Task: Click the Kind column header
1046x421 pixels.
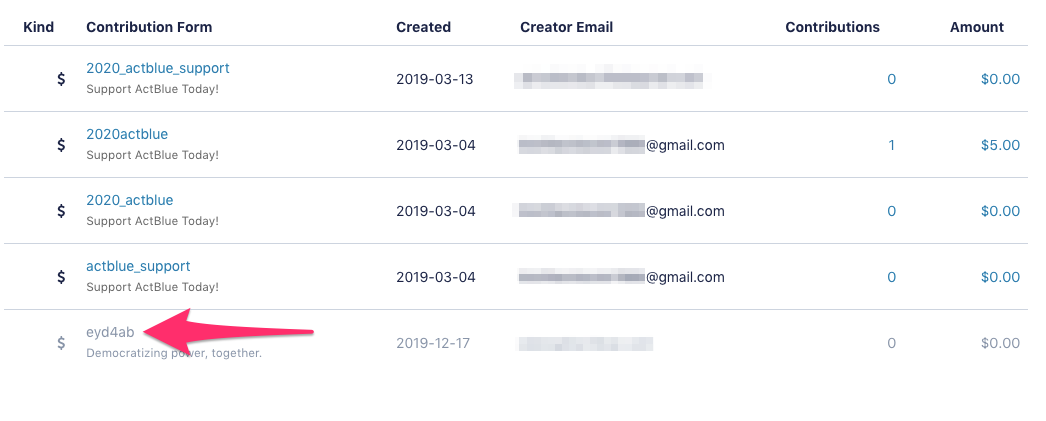Action: coord(39,27)
